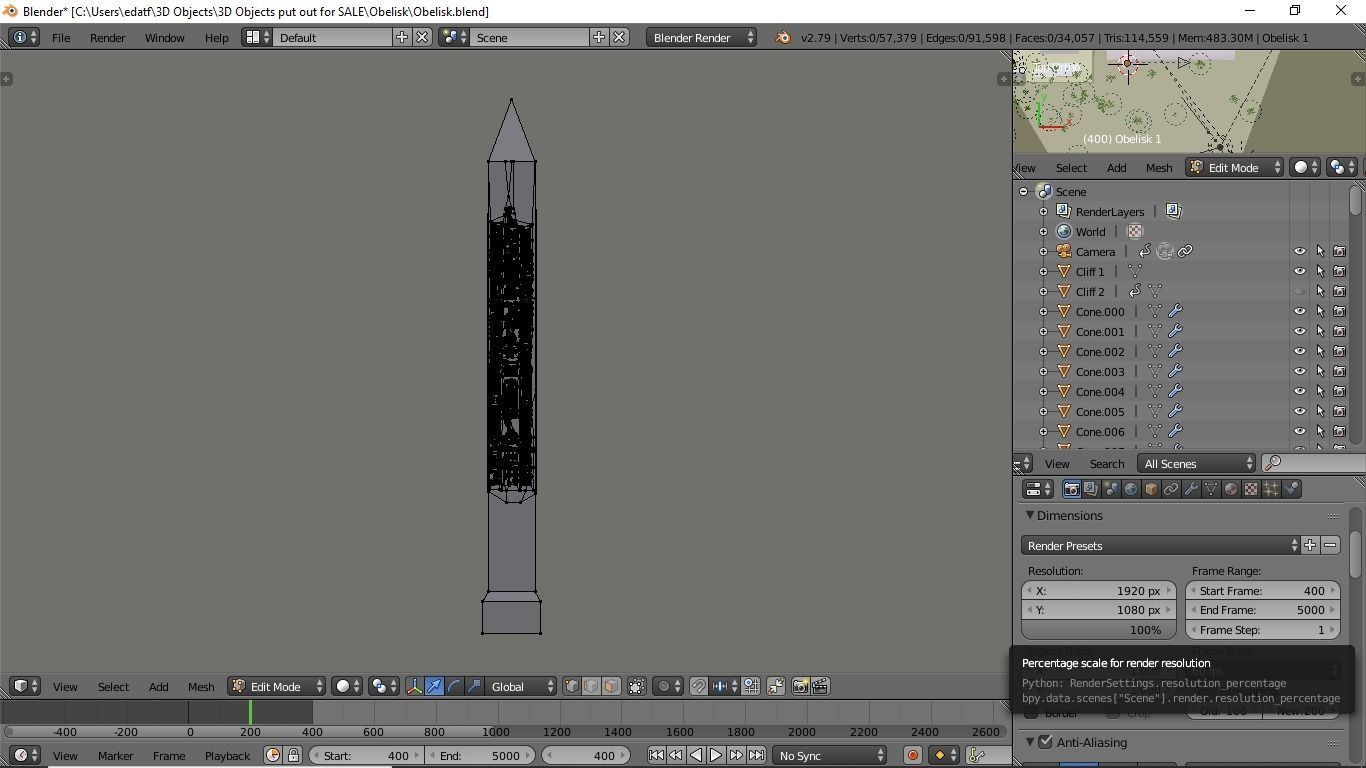
Task: Add a new render preset with plus
Action: pyautogui.click(x=1310, y=545)
